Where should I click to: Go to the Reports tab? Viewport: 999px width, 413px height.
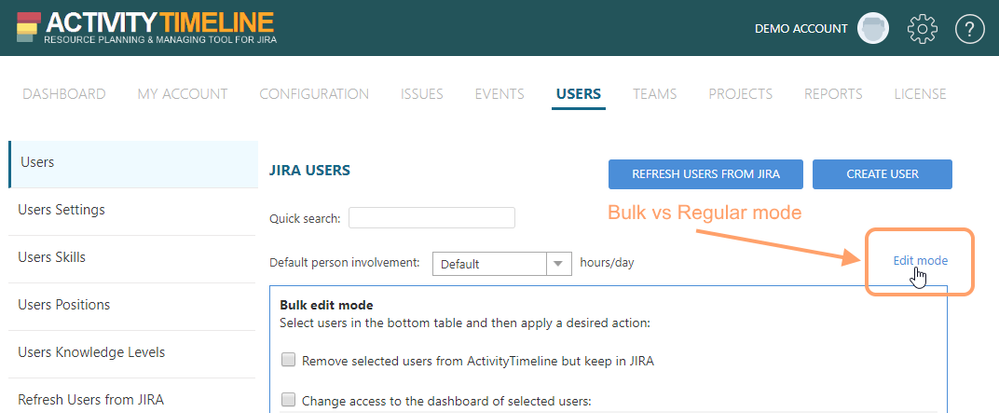pyautogui.click(x=833, y=94)
